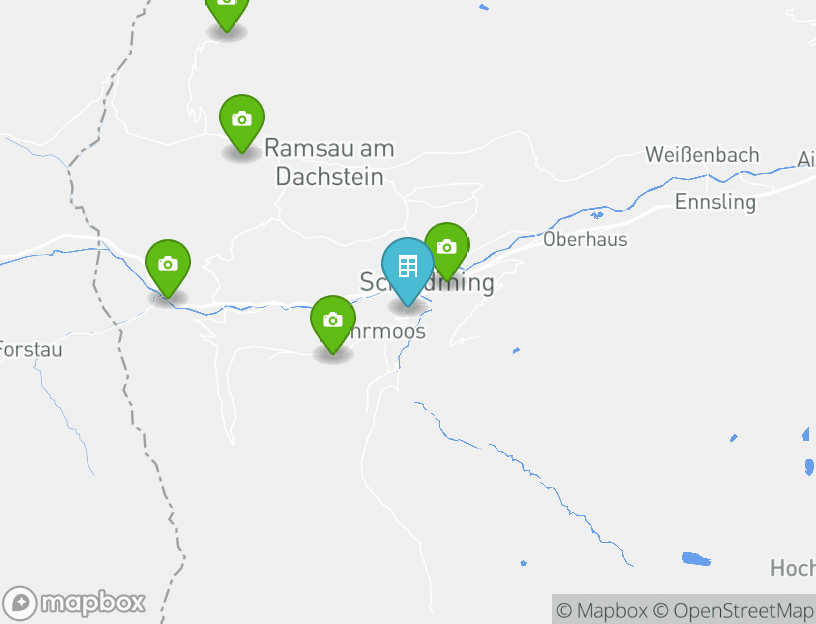Open the cut-off camera pin at top edge
Image resolution: width=816 pixels, height=624 pixels.
[x=227, y=13]
